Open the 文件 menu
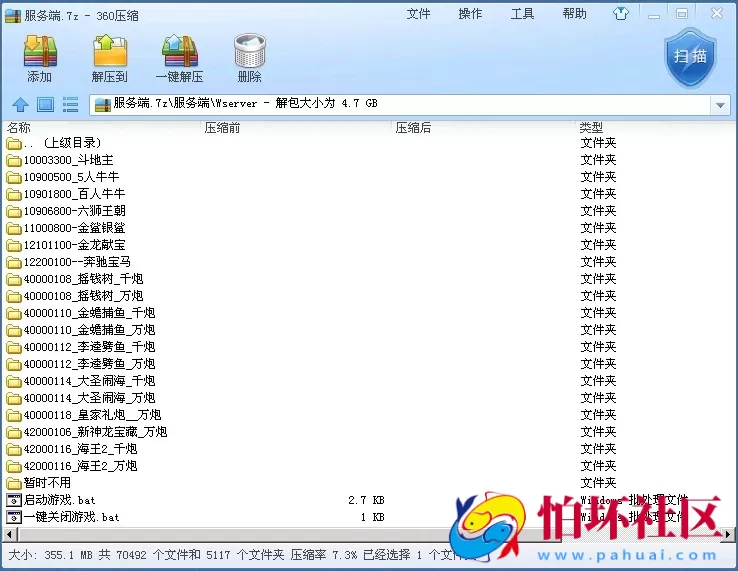 pyautogui.click(x=418, y=14)
